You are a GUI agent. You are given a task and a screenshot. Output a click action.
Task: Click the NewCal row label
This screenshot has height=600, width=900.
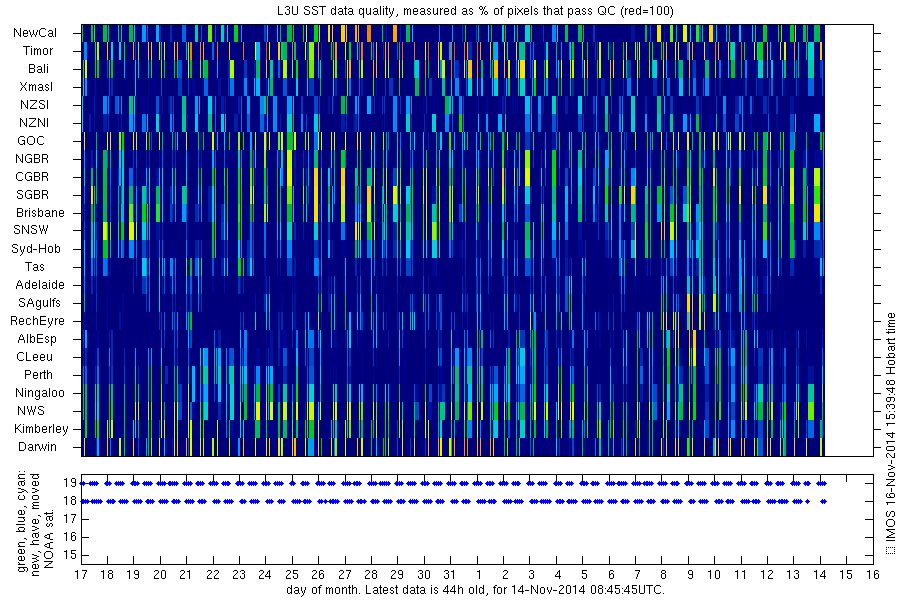[35, 33]
